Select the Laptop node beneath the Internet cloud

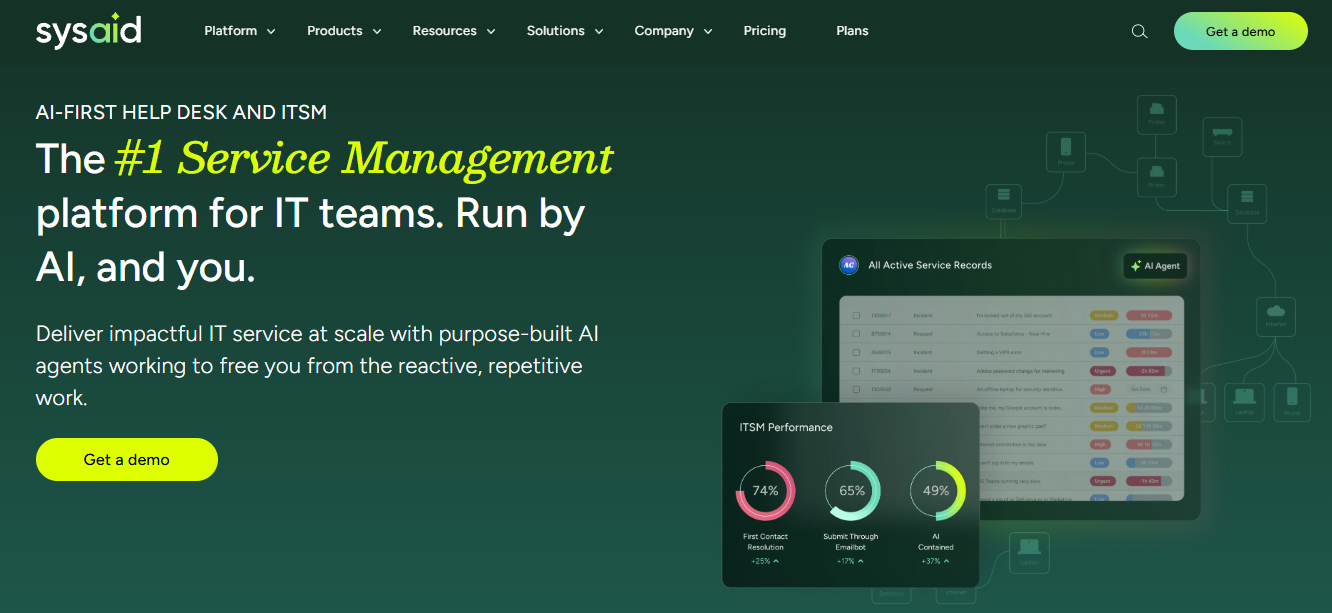1244,402
